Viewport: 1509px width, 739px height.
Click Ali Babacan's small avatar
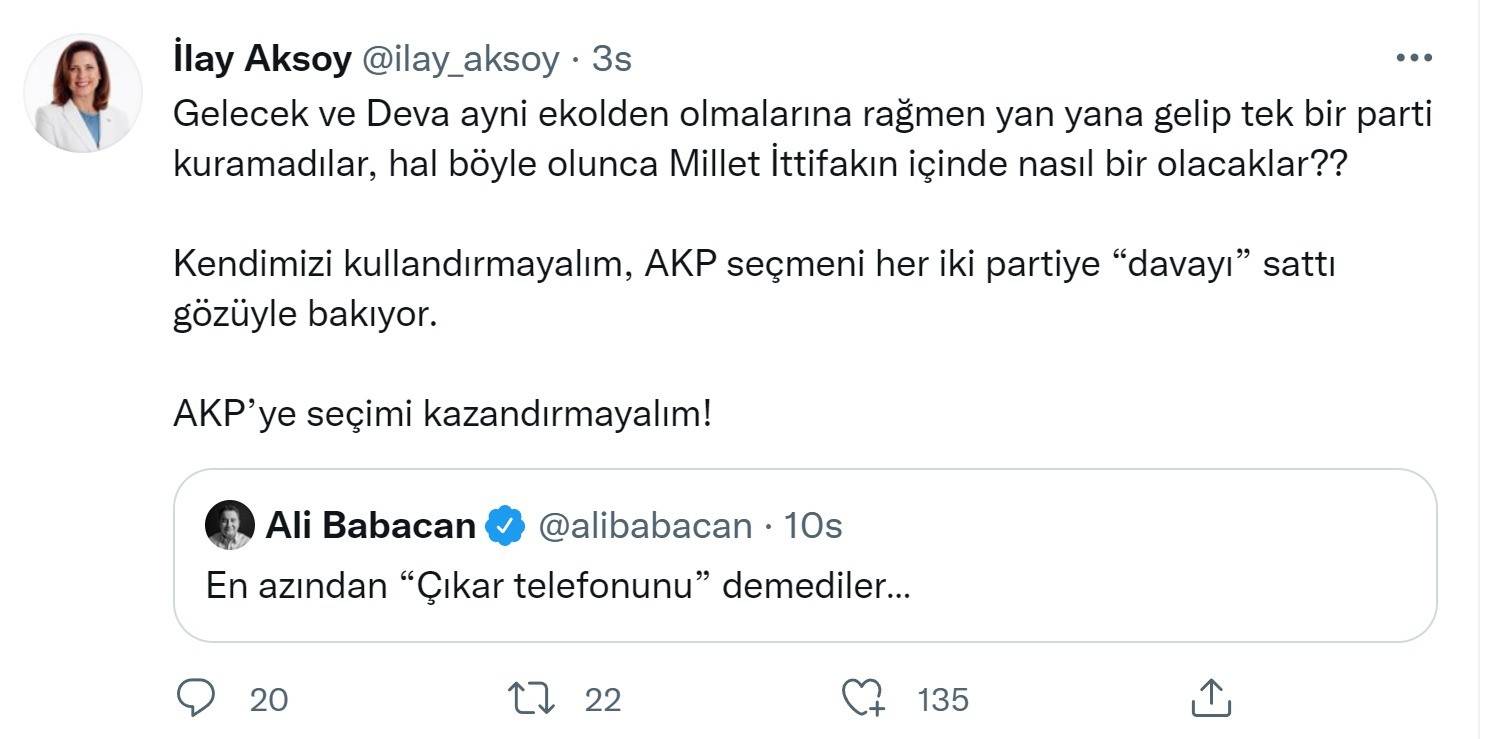[x=229, y=526]
